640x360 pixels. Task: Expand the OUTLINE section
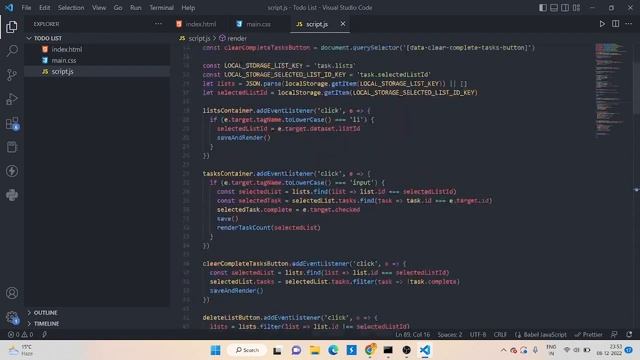click(x=97, y=313)
